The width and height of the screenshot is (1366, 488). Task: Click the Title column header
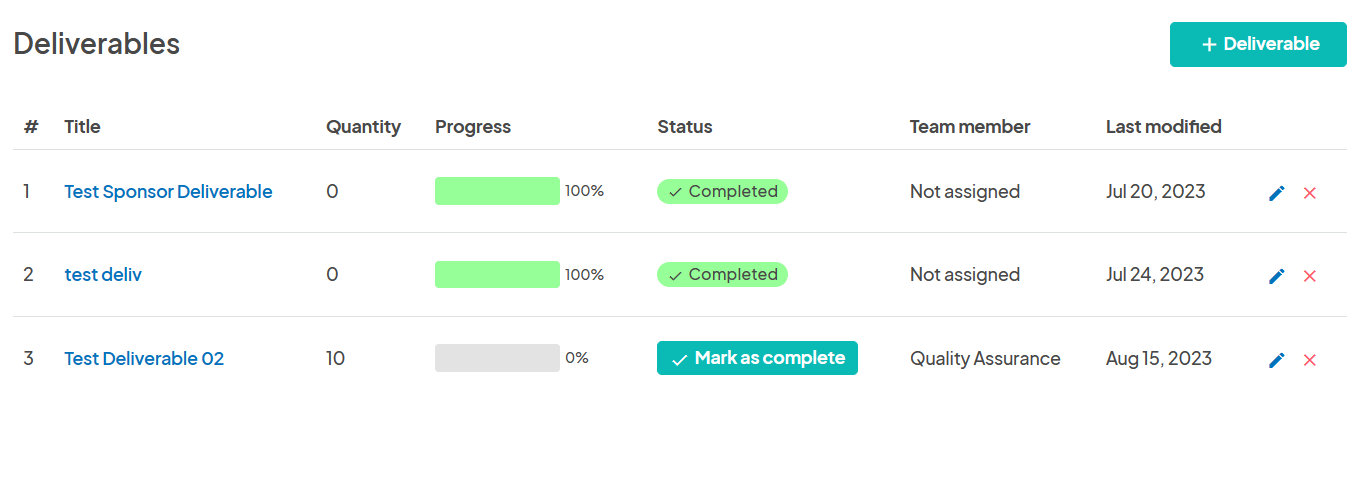click(x=82, y=126)
